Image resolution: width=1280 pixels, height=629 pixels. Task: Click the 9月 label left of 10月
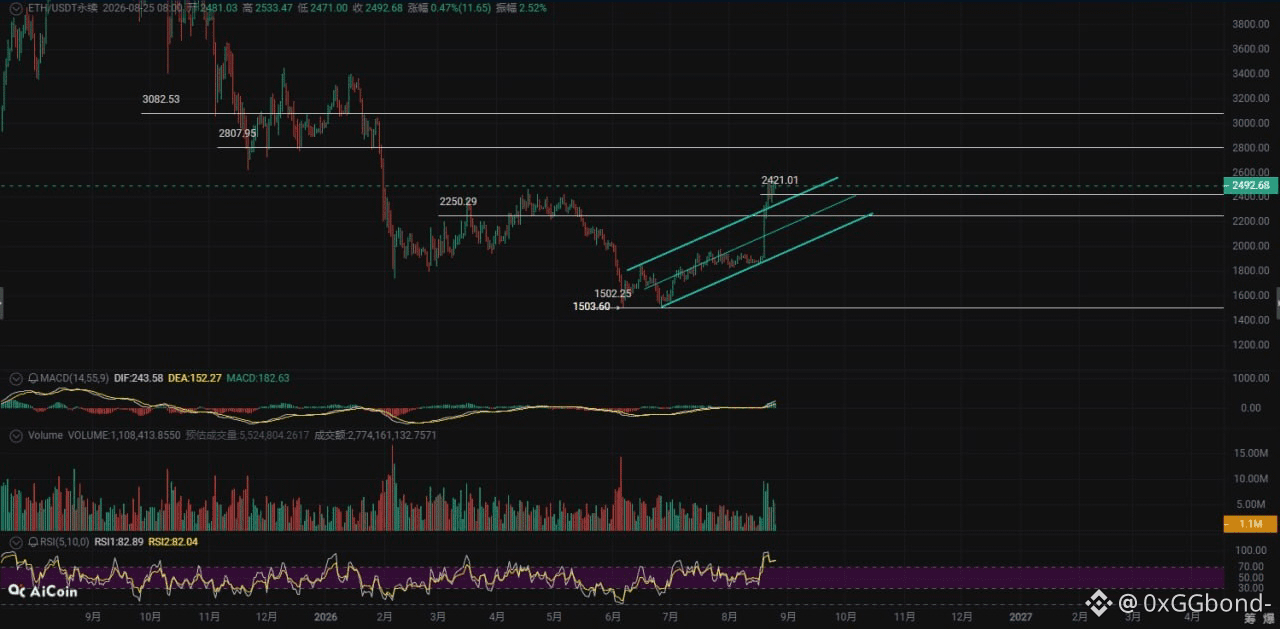[x=93, y=617]
